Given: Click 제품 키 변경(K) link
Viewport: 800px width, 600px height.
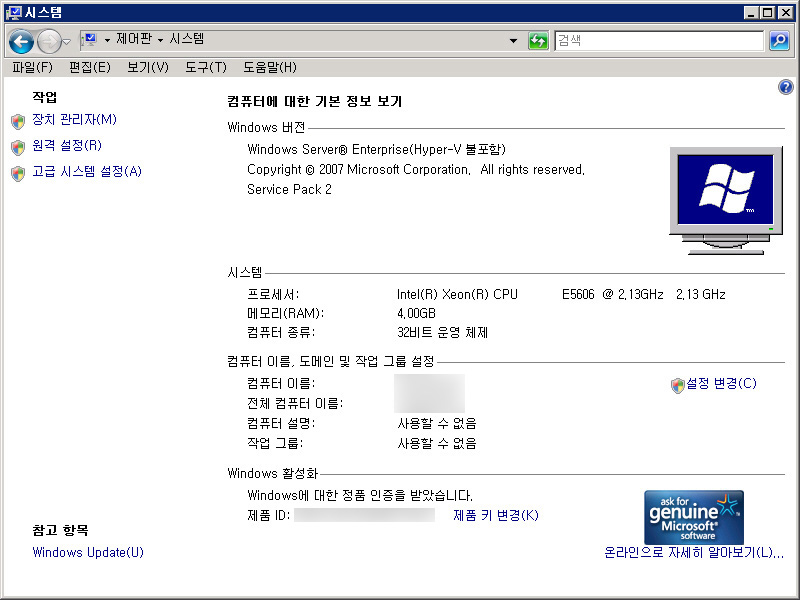Looking at the screenshot, I should coord(495,515).
